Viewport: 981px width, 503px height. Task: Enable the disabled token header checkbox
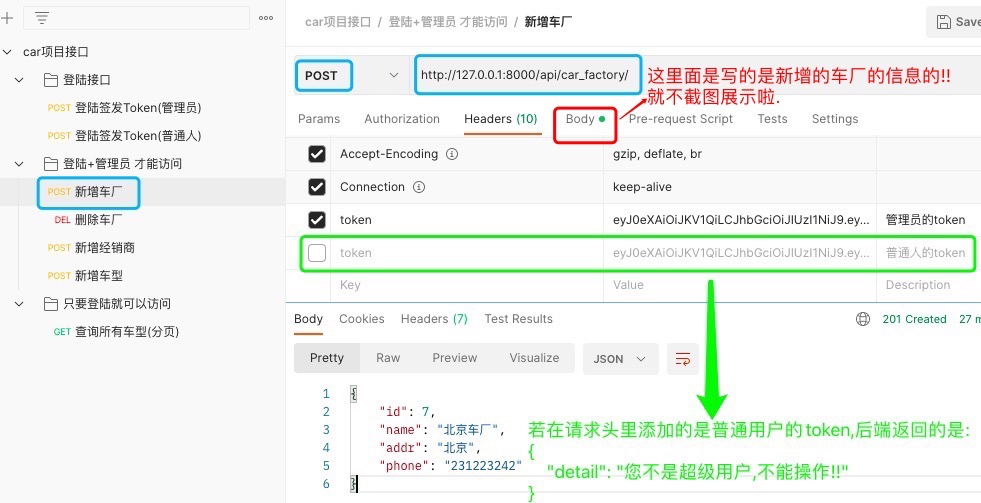pos(317,253)
